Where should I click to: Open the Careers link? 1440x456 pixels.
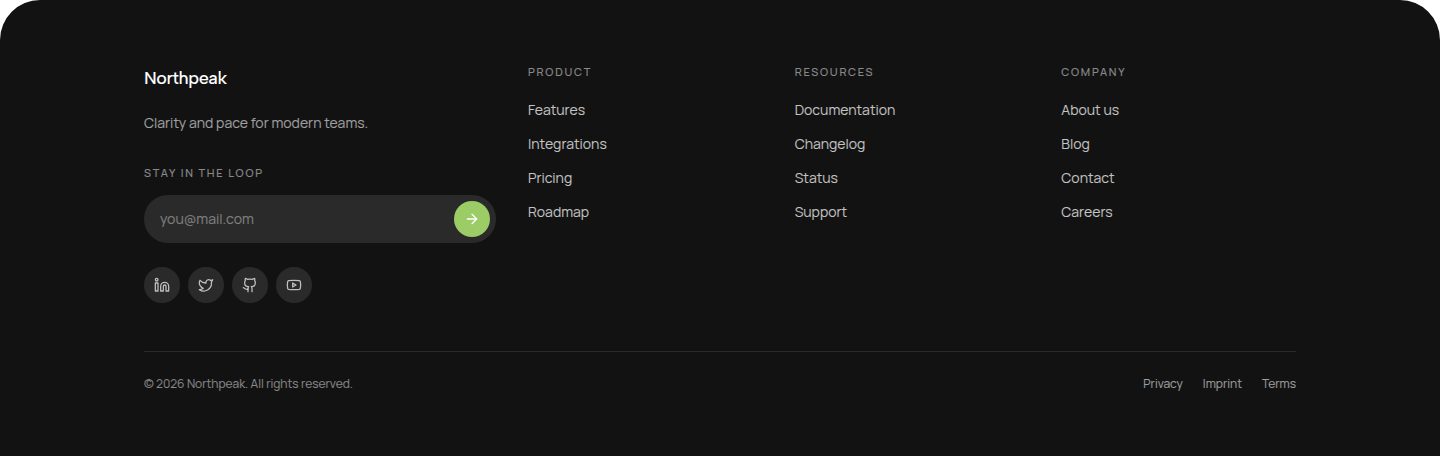pos(1087,212)
